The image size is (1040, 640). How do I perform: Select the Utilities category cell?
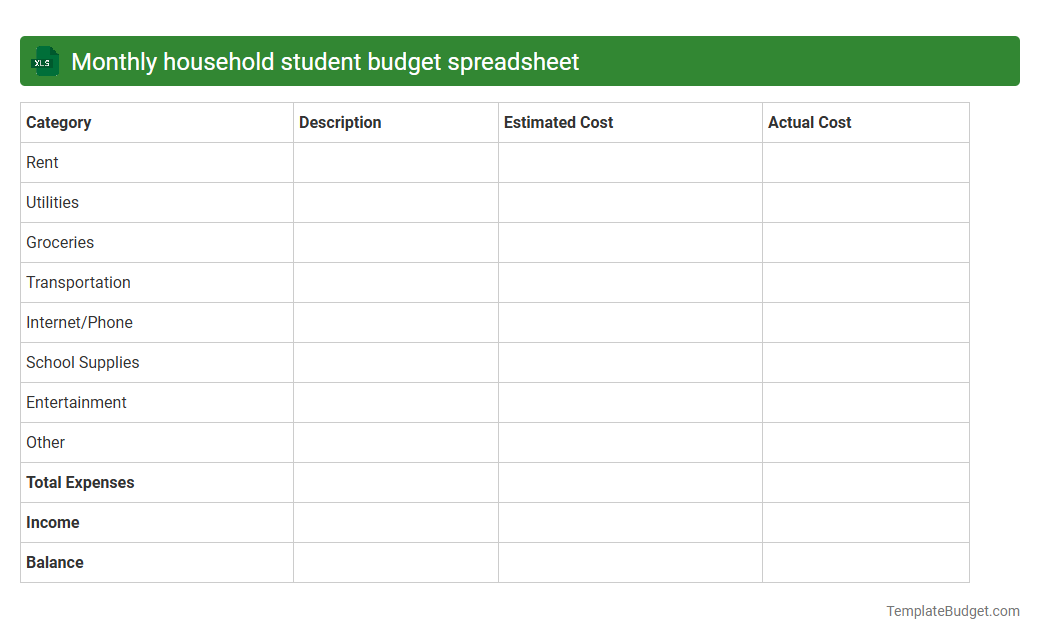52,202
